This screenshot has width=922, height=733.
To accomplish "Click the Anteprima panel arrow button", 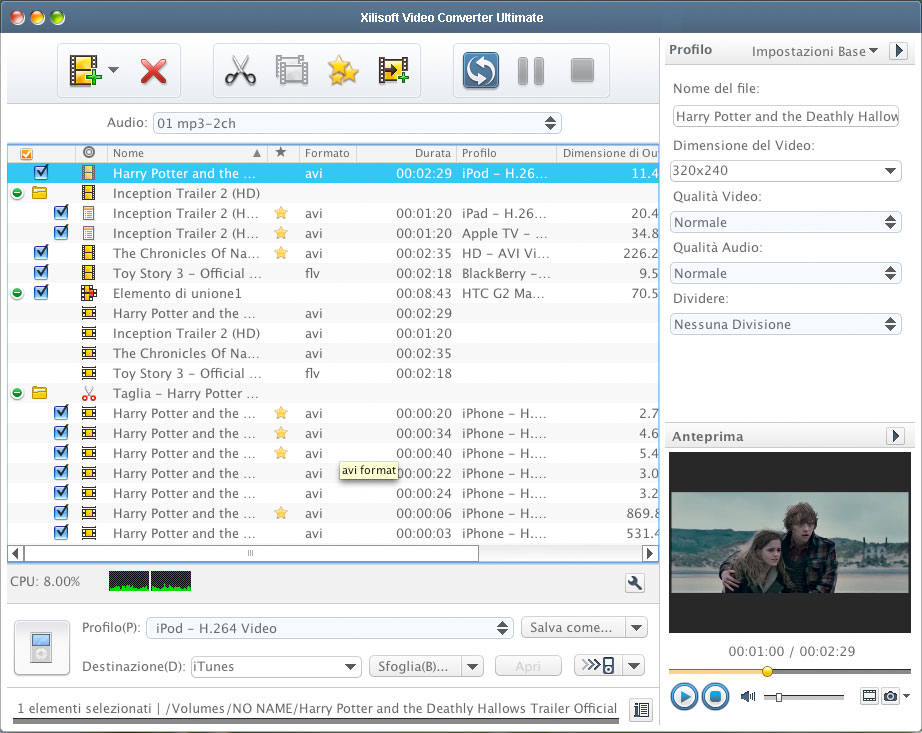I will 895,436.
